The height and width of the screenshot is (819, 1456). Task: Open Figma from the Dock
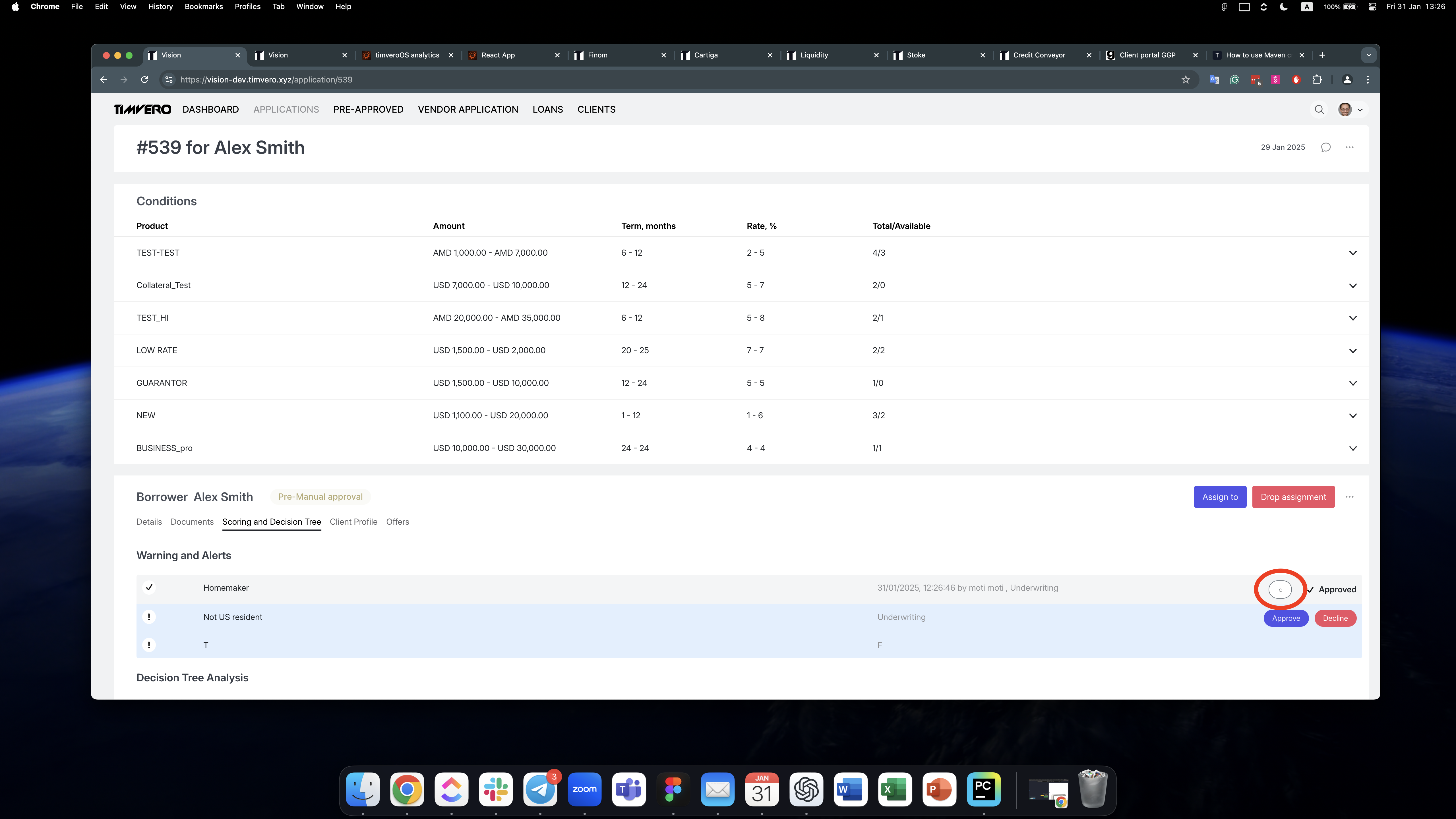(x=673, y=789)
